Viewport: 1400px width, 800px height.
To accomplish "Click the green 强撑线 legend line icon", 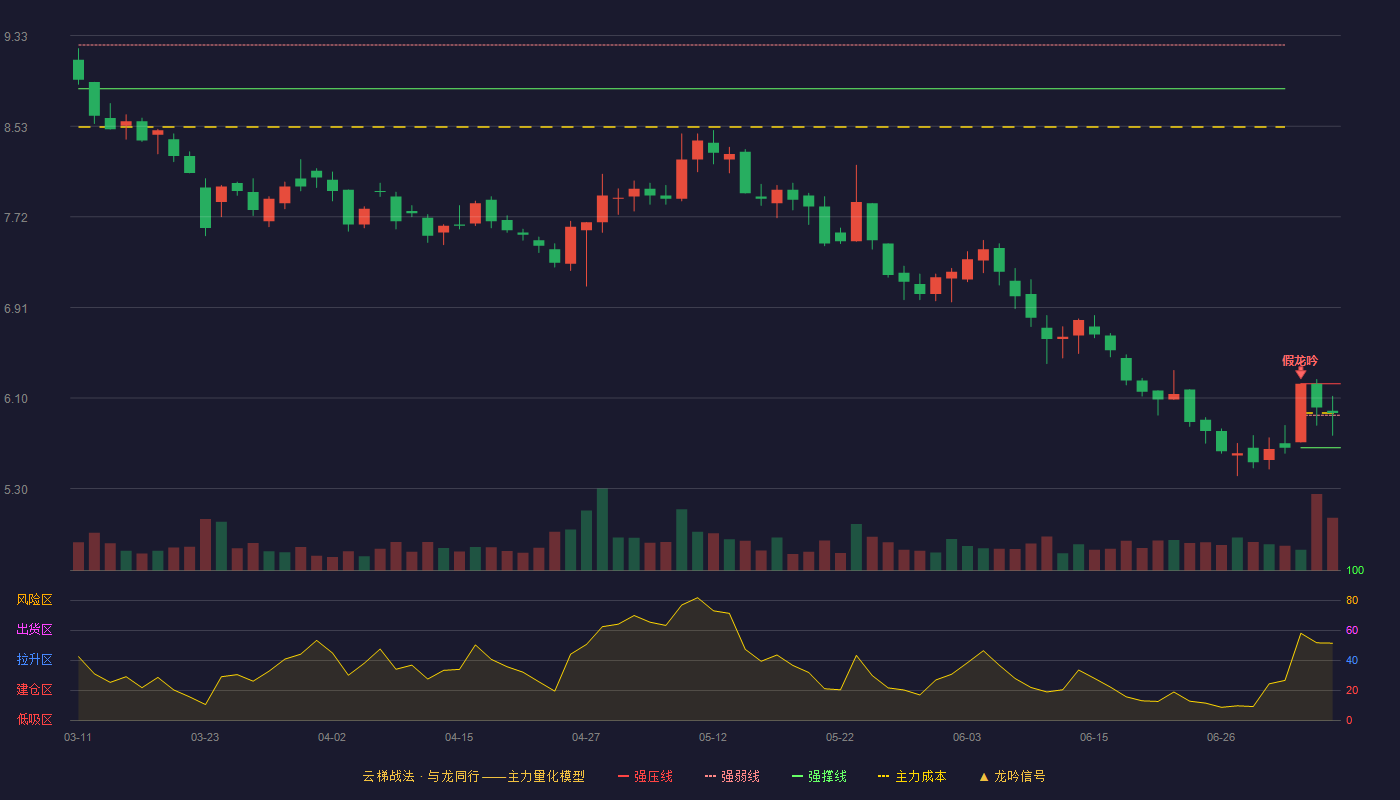I will point(797,776).
